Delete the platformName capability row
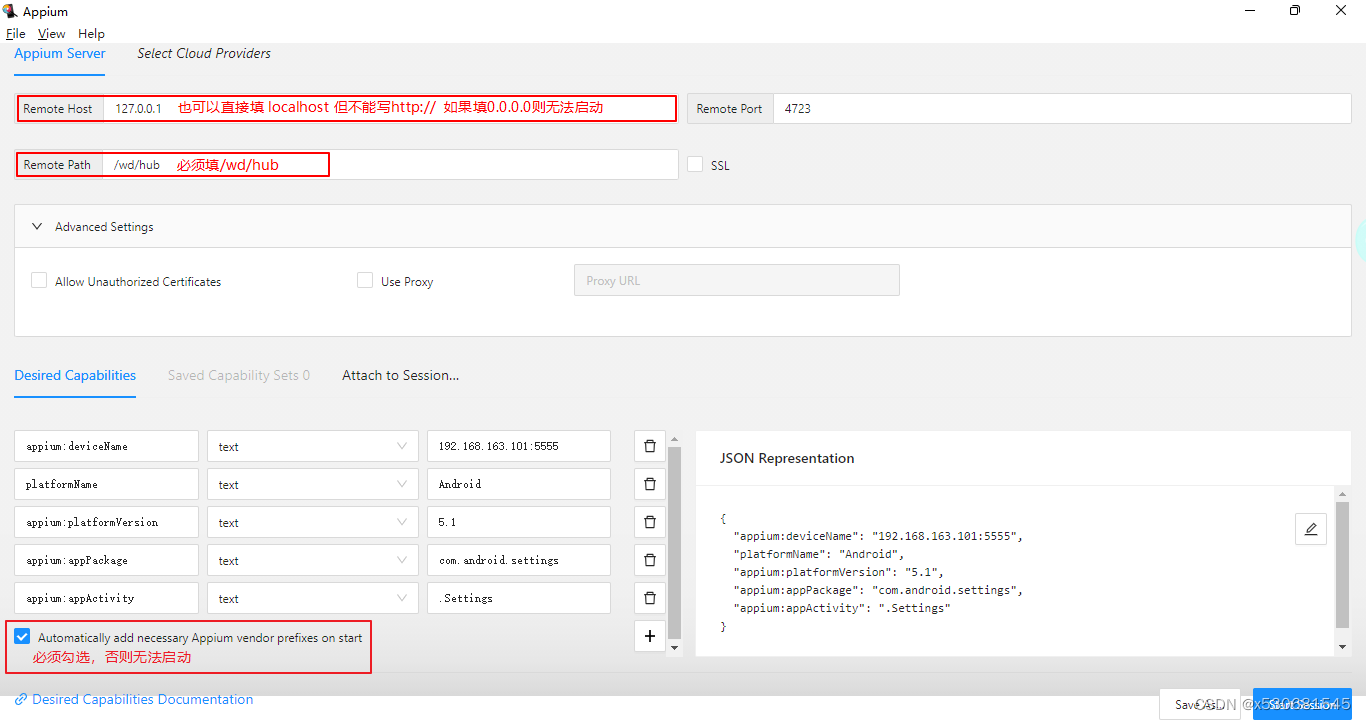 (649, 483)
